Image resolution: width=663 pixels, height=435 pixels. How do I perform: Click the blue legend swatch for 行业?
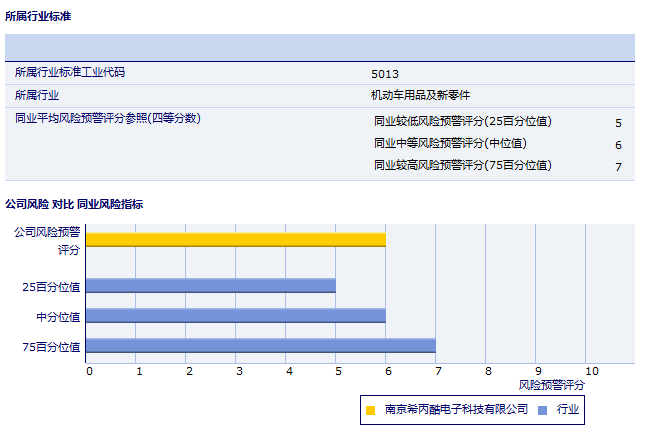pyautogui.click(x=542, y=410)
